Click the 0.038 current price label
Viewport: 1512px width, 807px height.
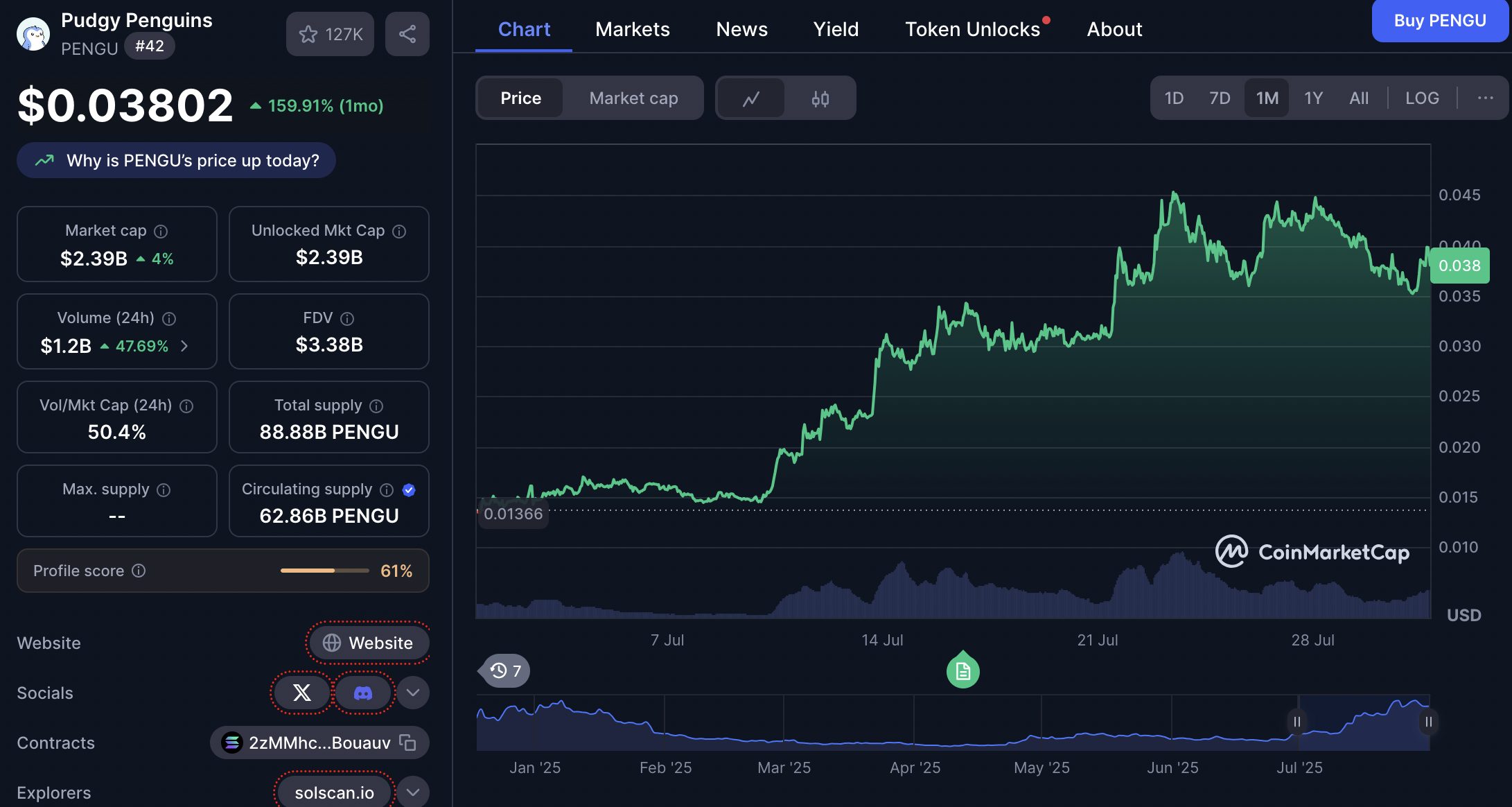coord(1459,266)
